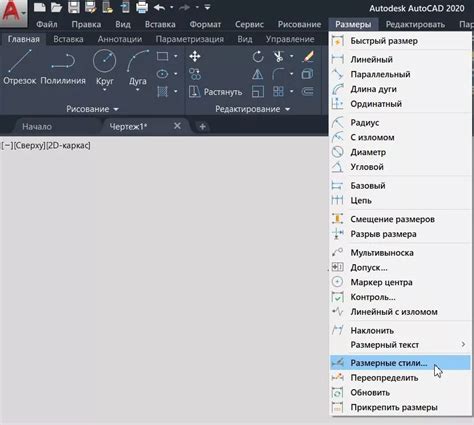Expand the Рисование panel flyout
Viewport: 474px width, 425px height.
[92, 109]
